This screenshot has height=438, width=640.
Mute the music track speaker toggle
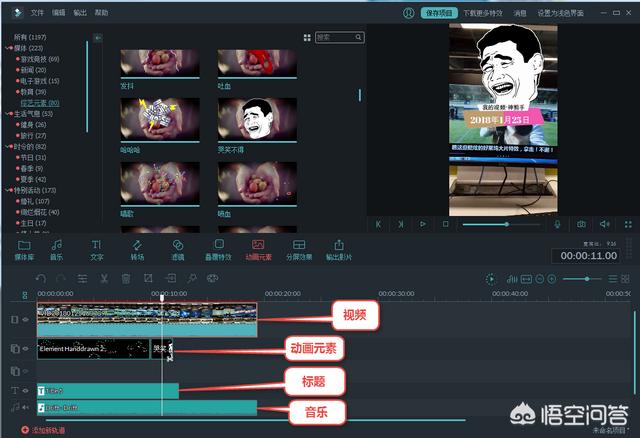(x=25, y=407)
